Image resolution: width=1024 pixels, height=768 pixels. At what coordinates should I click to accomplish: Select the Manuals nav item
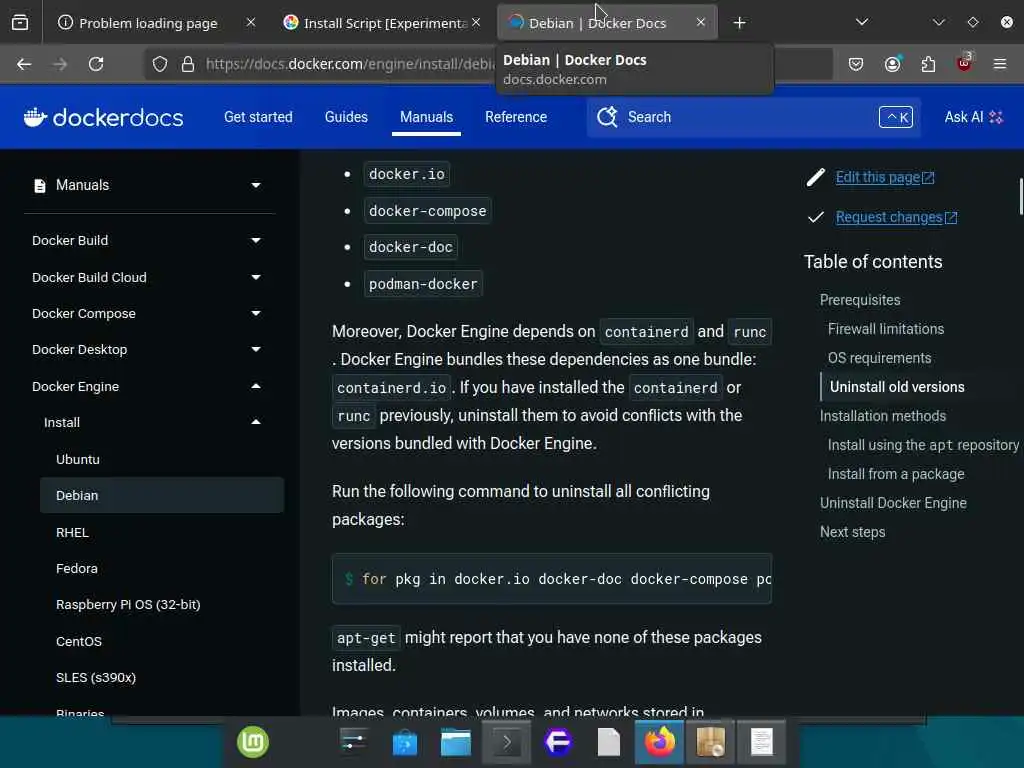tap(426, 117)
